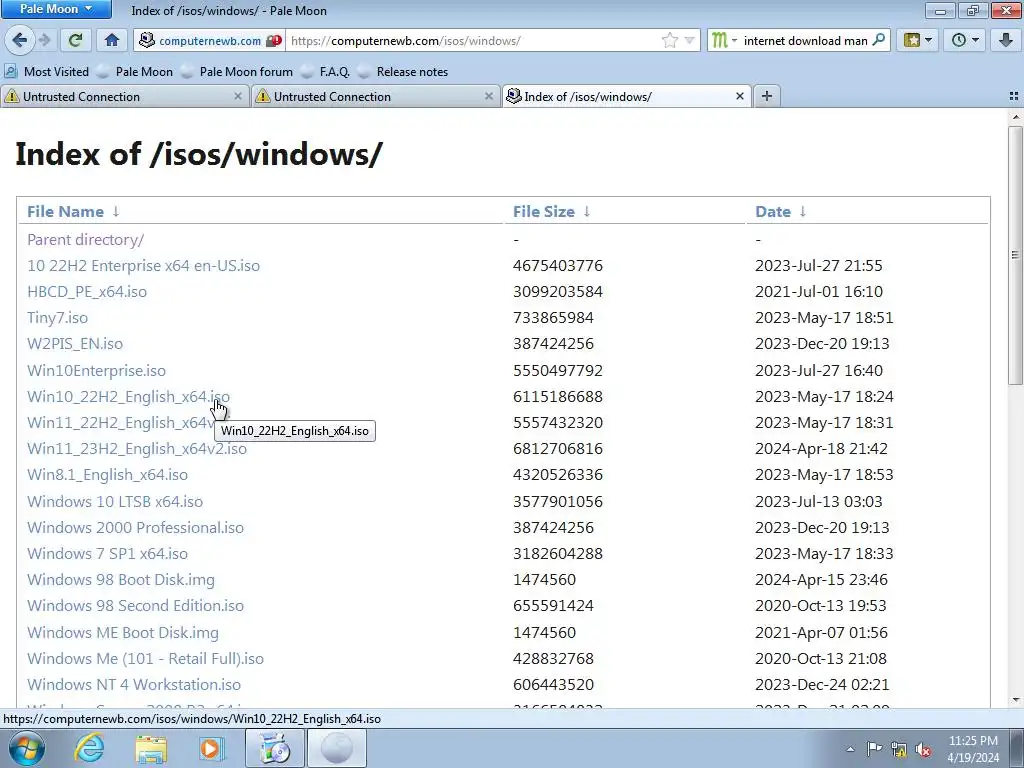Viewport: 1024px width, 768px height.
Task: Close the first Untrusted Connection tab
Action: click(238, 96)
